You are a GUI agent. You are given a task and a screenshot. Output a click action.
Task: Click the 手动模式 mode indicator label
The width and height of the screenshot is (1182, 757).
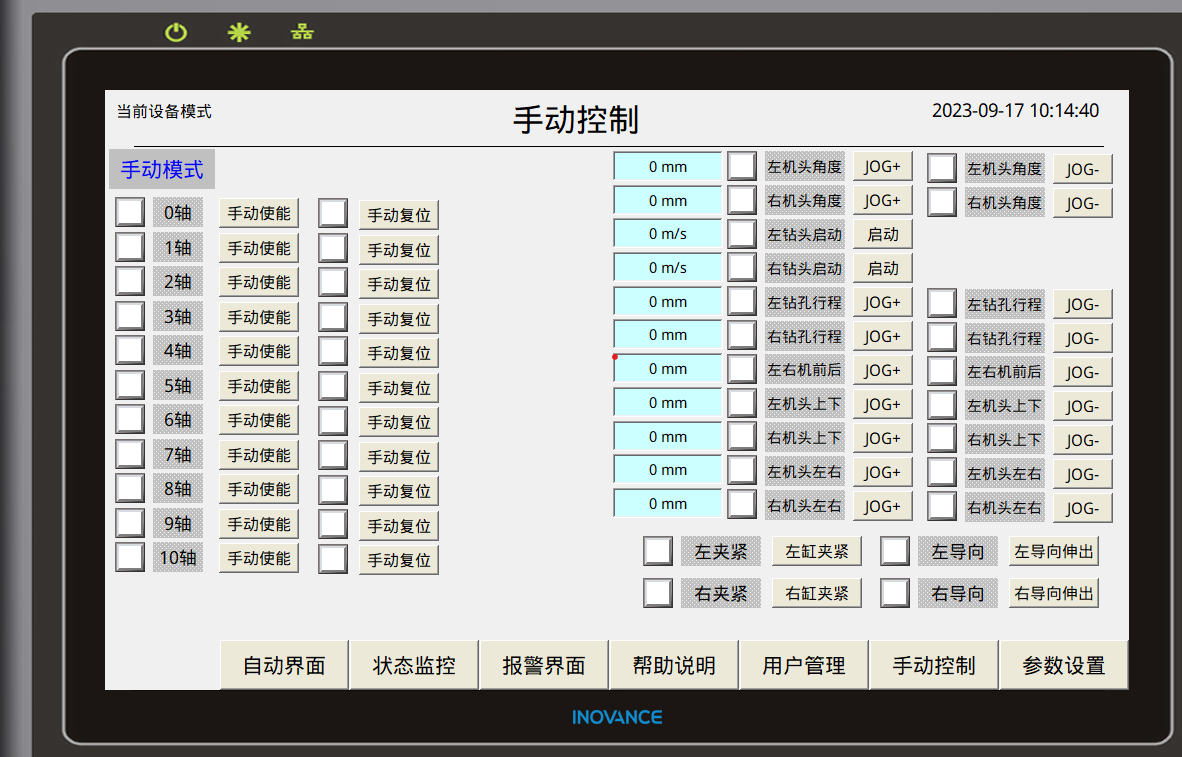(162, 170)
